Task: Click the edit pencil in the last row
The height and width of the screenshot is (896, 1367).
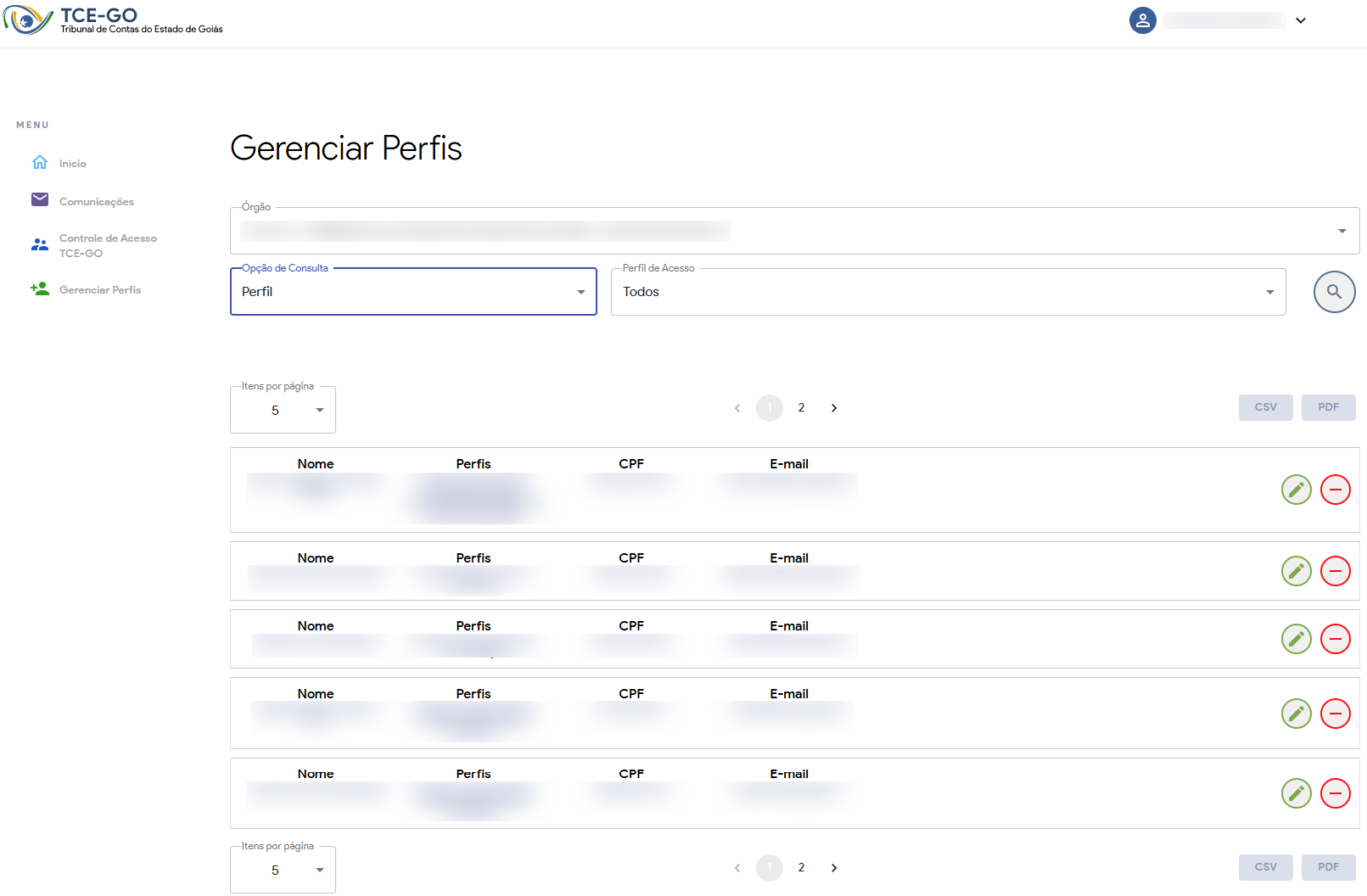Action: (x=1296, y=793)
